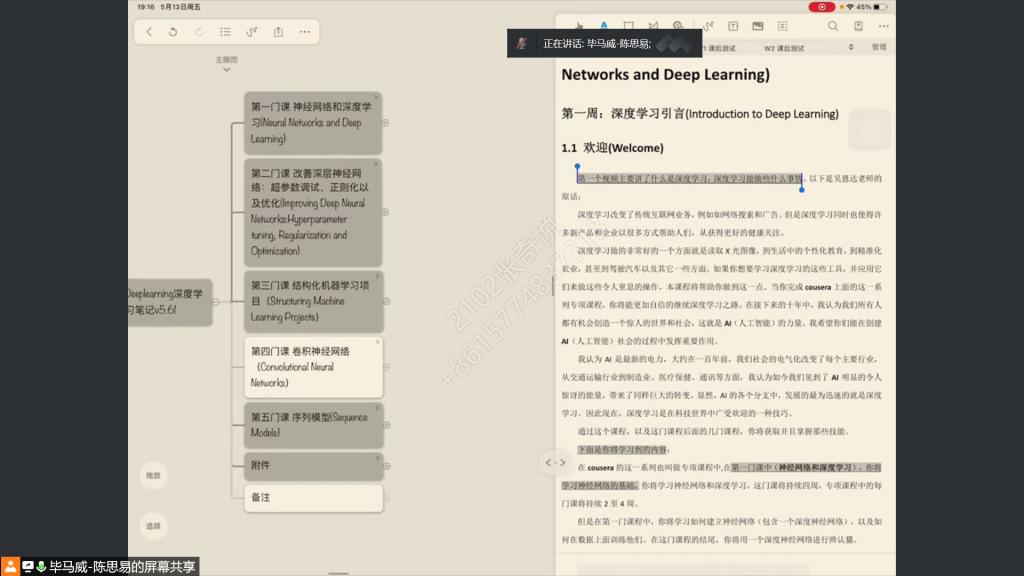Click the split-view divider handle with arrows
The width and height of the screenshot is (1024, 576).
pyautogui.click(x=553, y=462)
